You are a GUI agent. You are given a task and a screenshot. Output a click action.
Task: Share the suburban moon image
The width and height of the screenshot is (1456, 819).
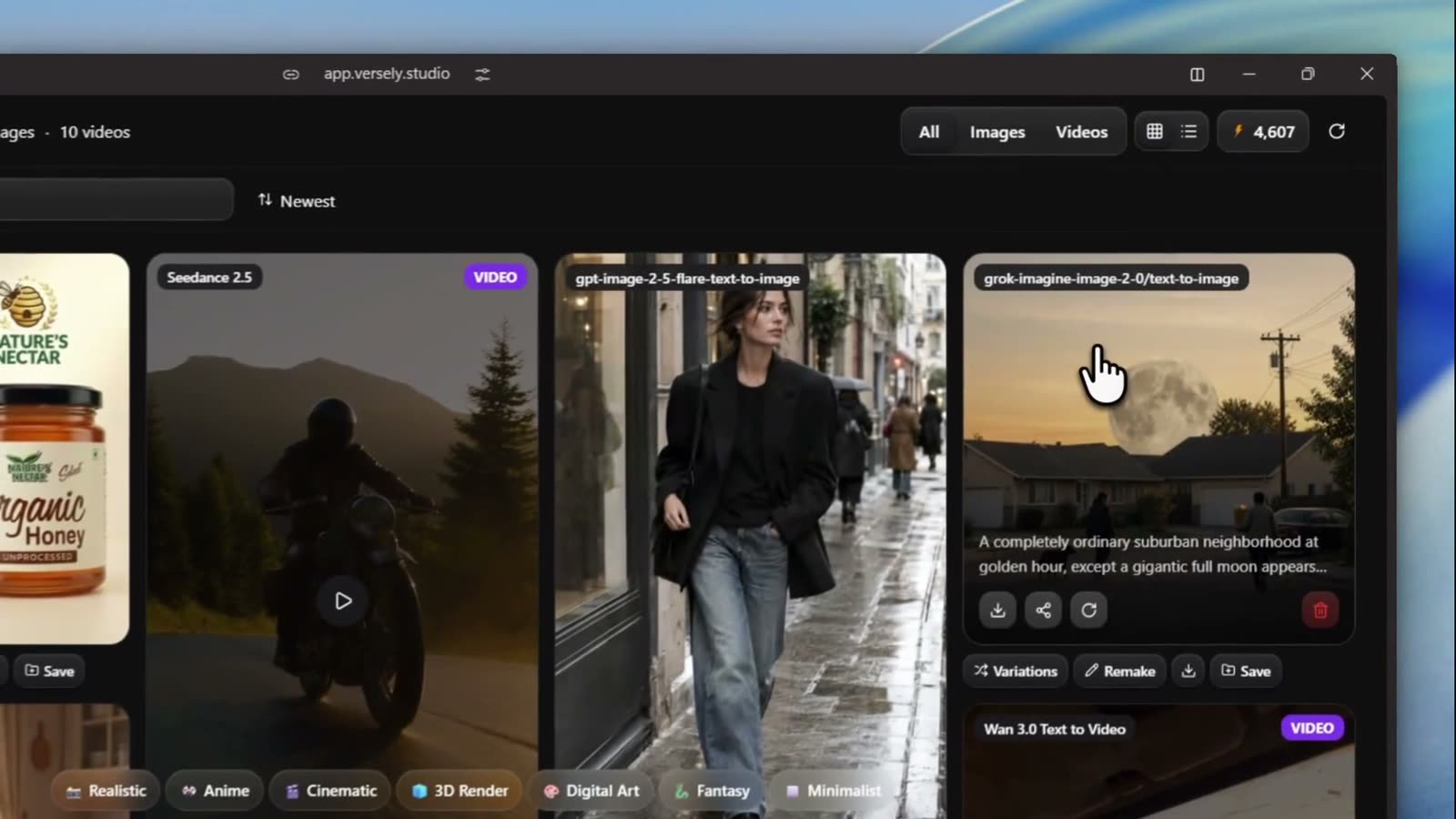point(1043,610)
